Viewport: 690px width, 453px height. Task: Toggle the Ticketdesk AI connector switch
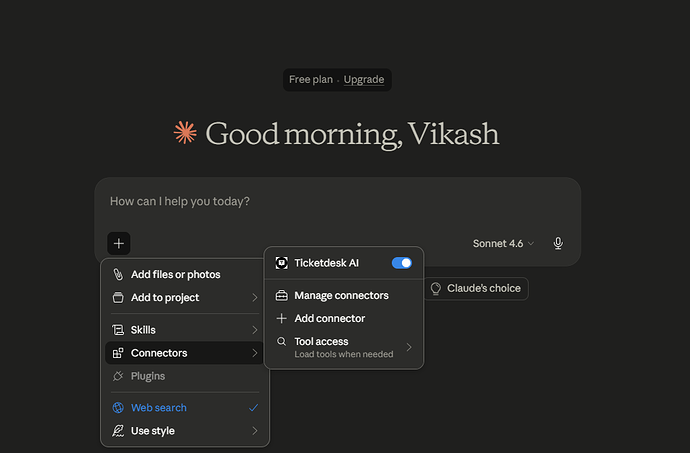[x=402, y=263]
